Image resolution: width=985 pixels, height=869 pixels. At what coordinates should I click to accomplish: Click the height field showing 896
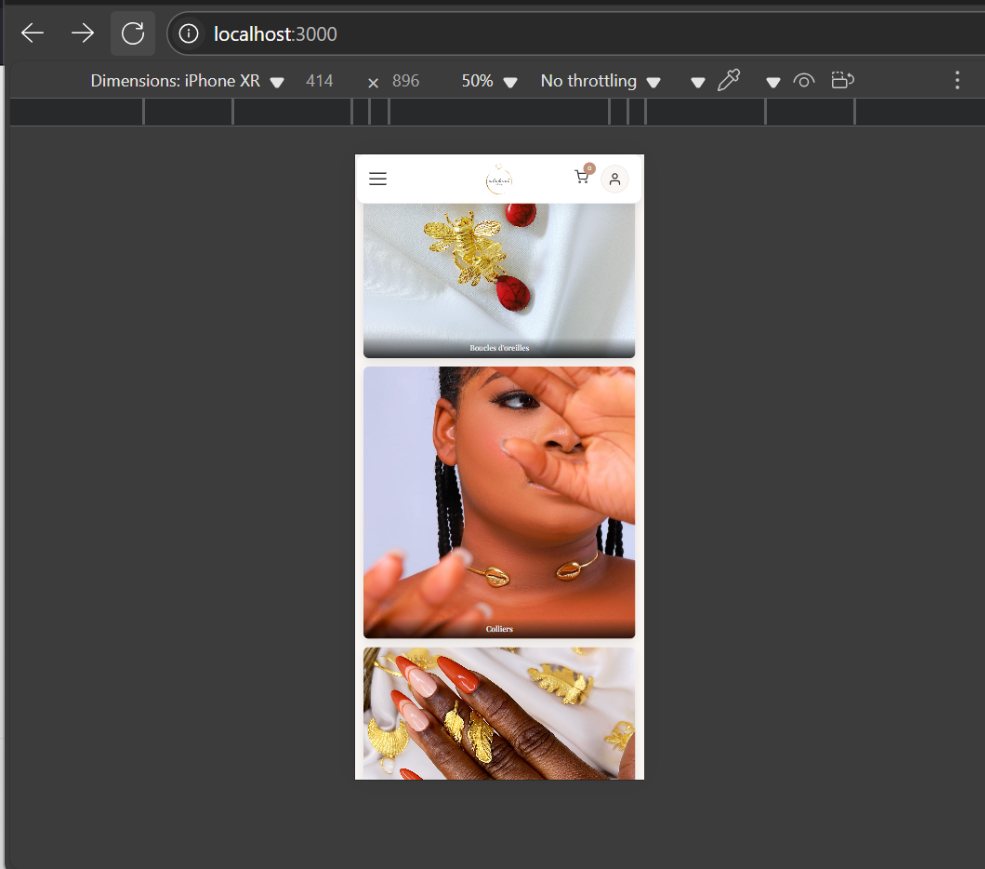pyautogui.click(x=406, y=81)
